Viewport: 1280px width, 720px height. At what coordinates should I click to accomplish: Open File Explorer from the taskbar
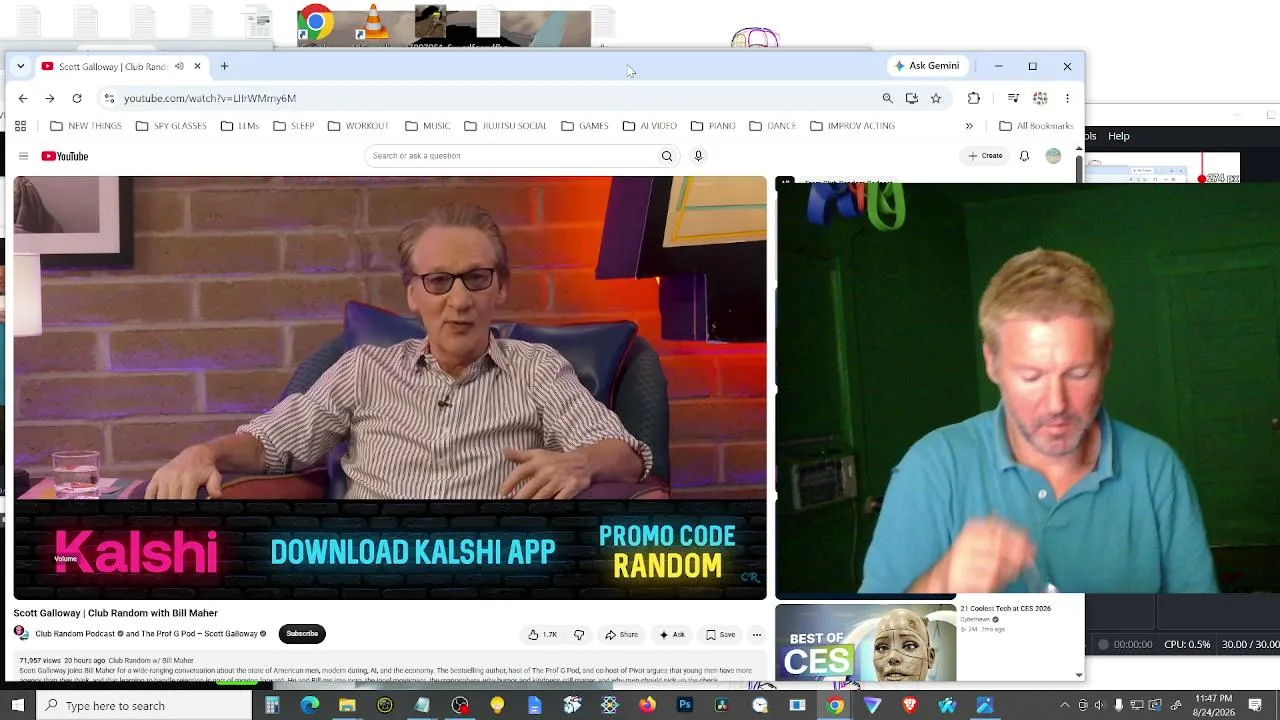pos(347,706)
